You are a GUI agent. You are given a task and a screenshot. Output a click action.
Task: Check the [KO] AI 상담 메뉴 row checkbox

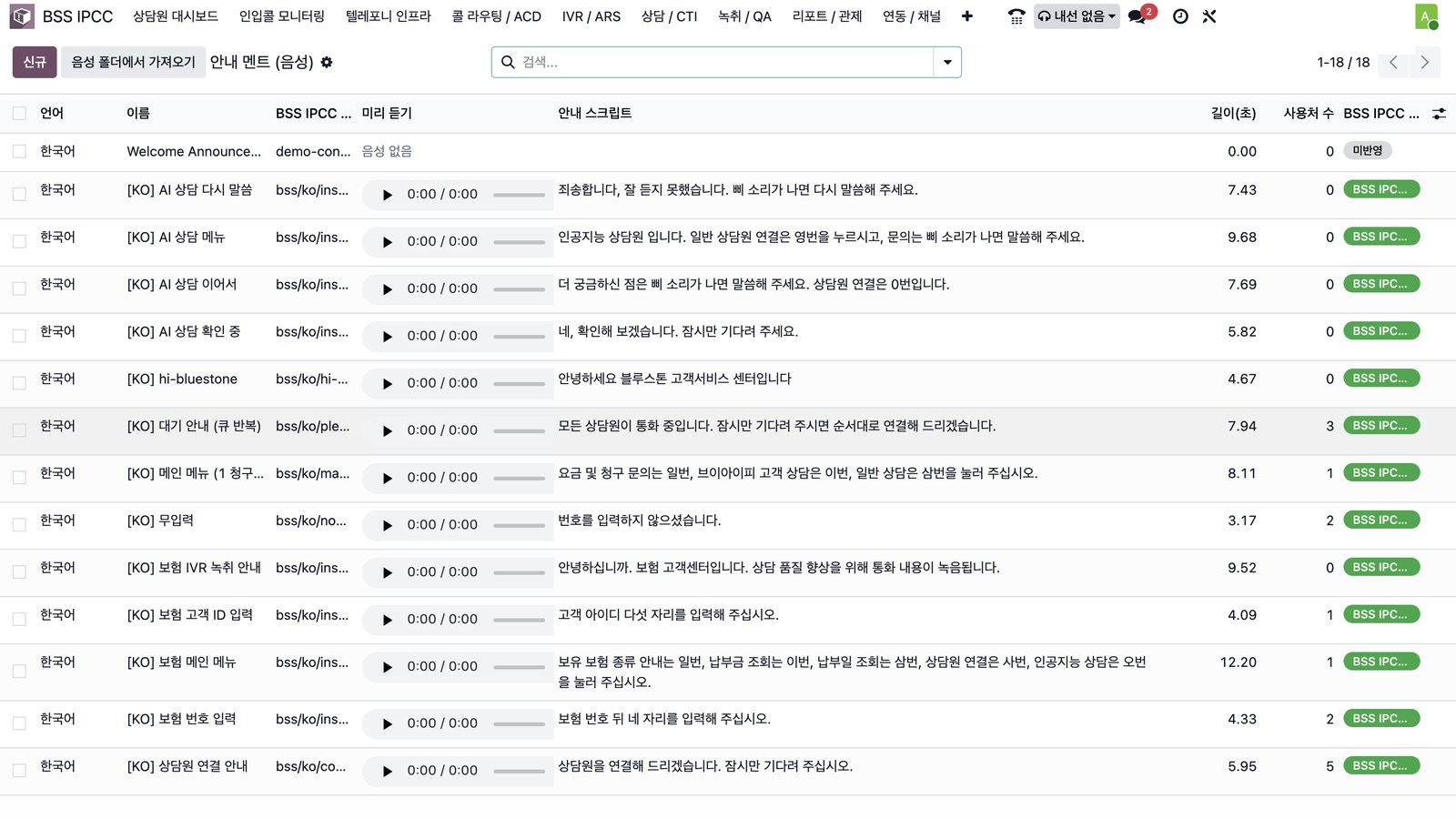click(19, 241)
